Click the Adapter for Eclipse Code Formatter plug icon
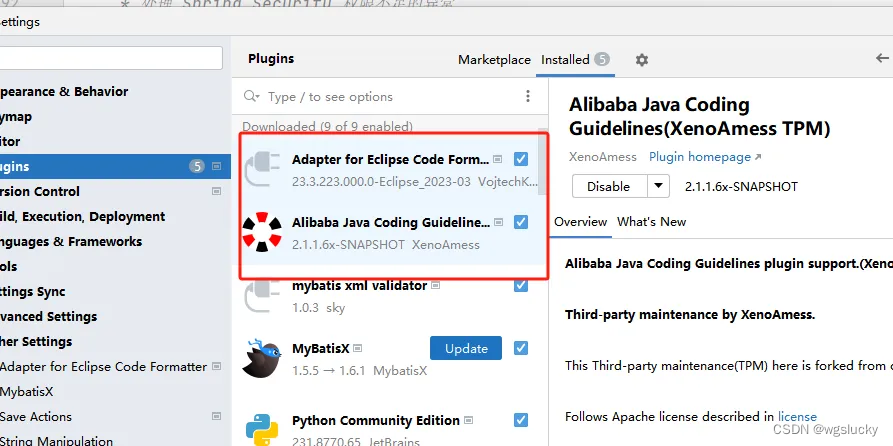Viewport: 893px width, 446px height. (x=261, y=170)
